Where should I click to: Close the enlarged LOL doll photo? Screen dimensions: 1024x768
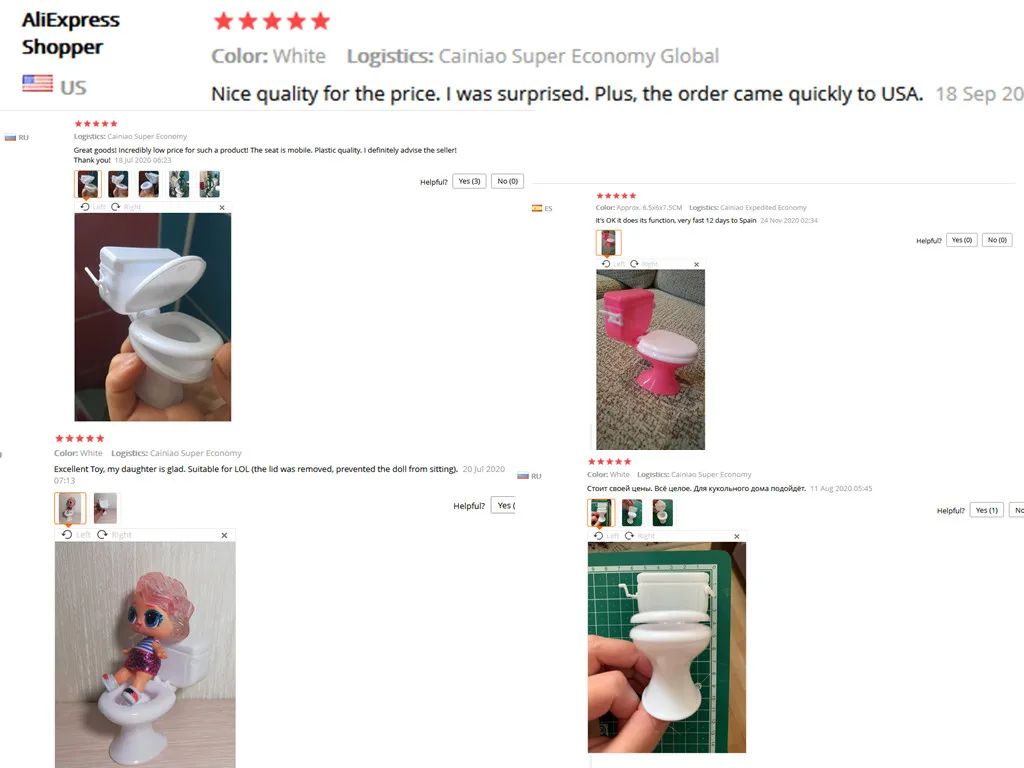pyautogui.click(x=224, y=535)
